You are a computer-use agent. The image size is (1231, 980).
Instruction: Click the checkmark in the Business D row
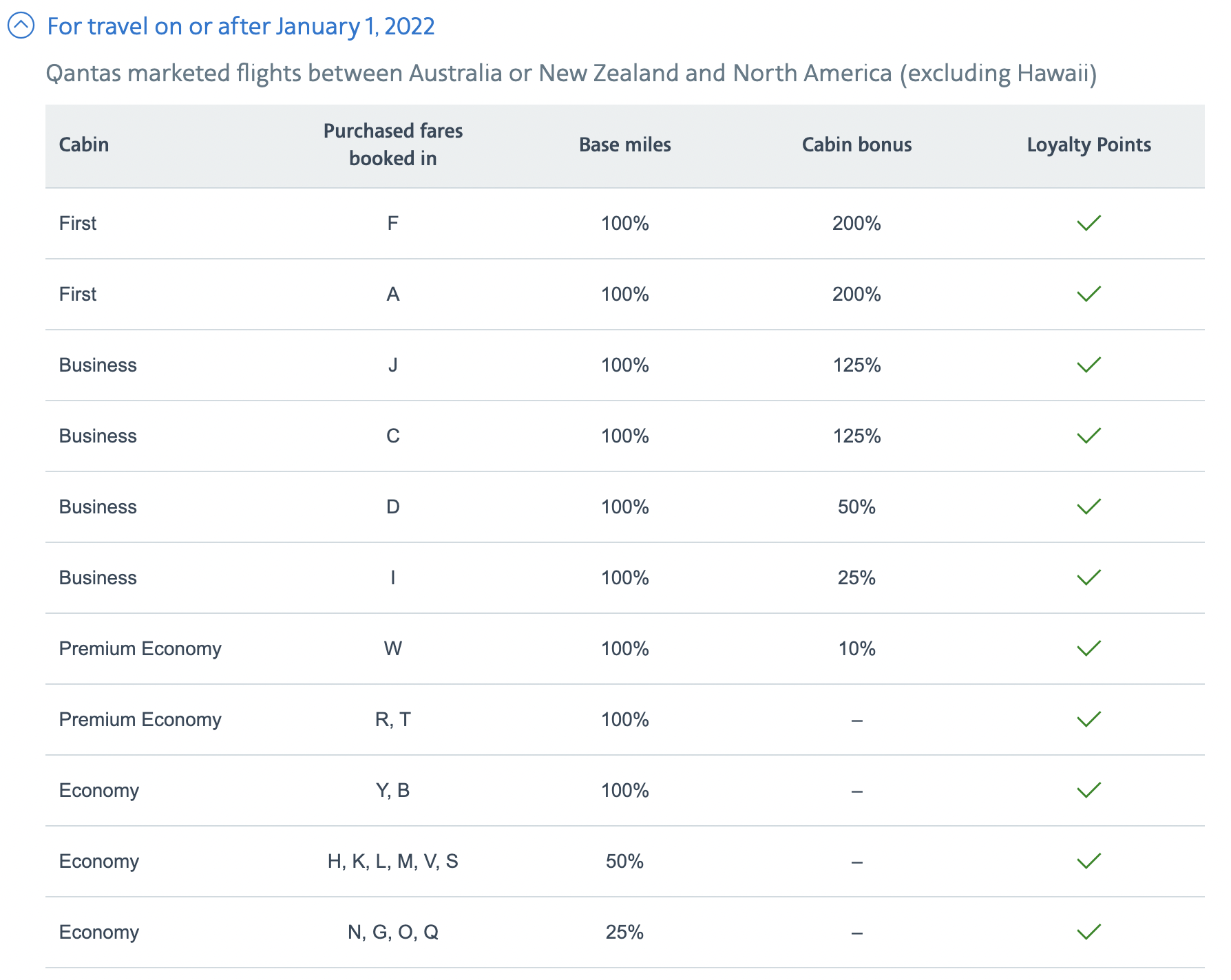1088,507
